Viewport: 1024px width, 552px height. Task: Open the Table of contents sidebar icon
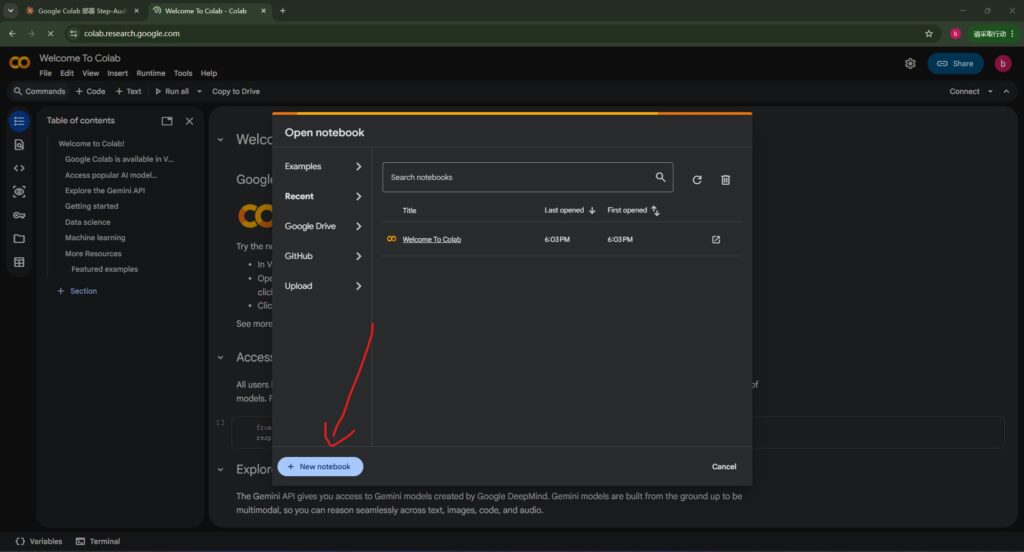coord(19,121)
